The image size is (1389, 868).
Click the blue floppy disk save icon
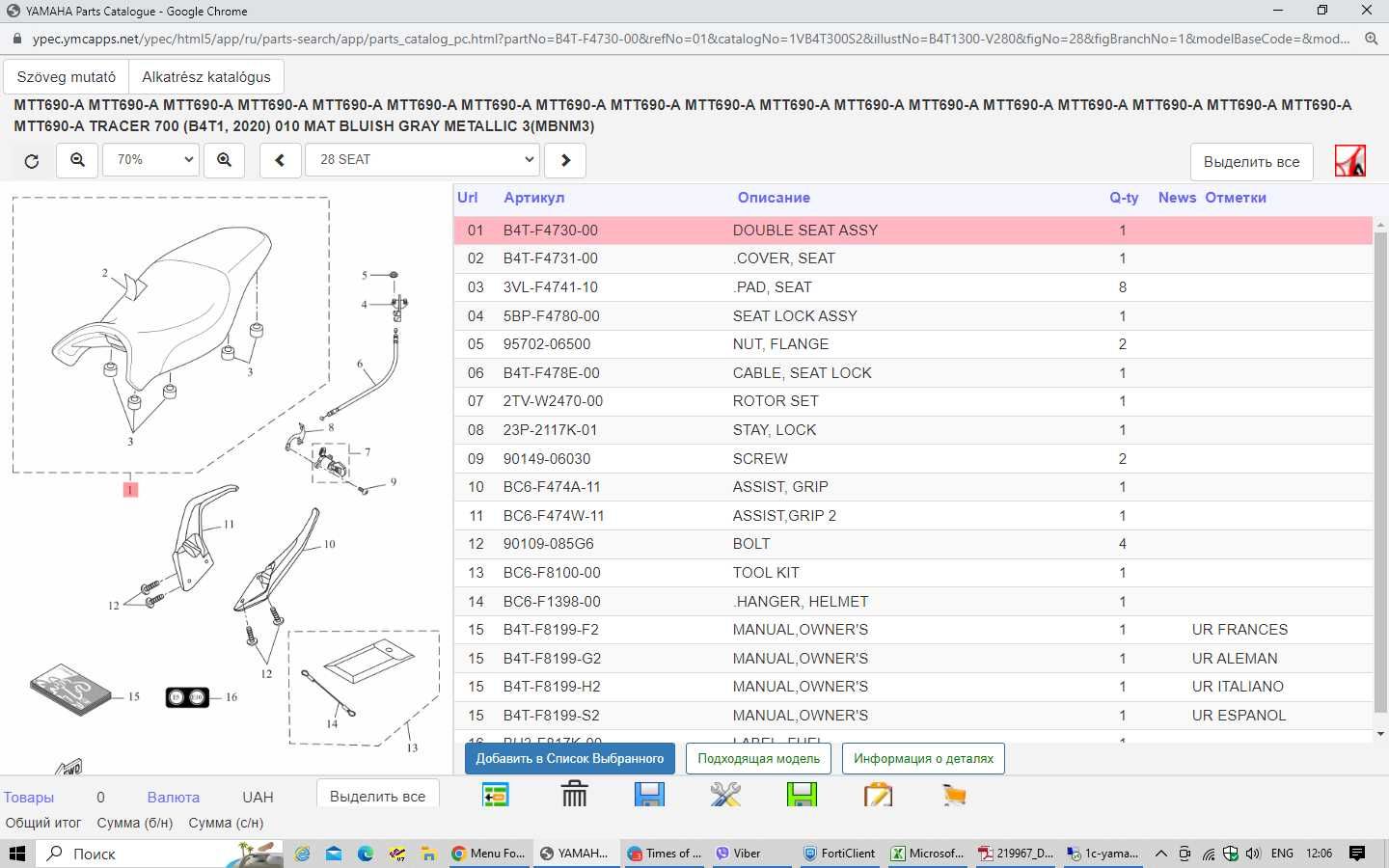[649, 795]
